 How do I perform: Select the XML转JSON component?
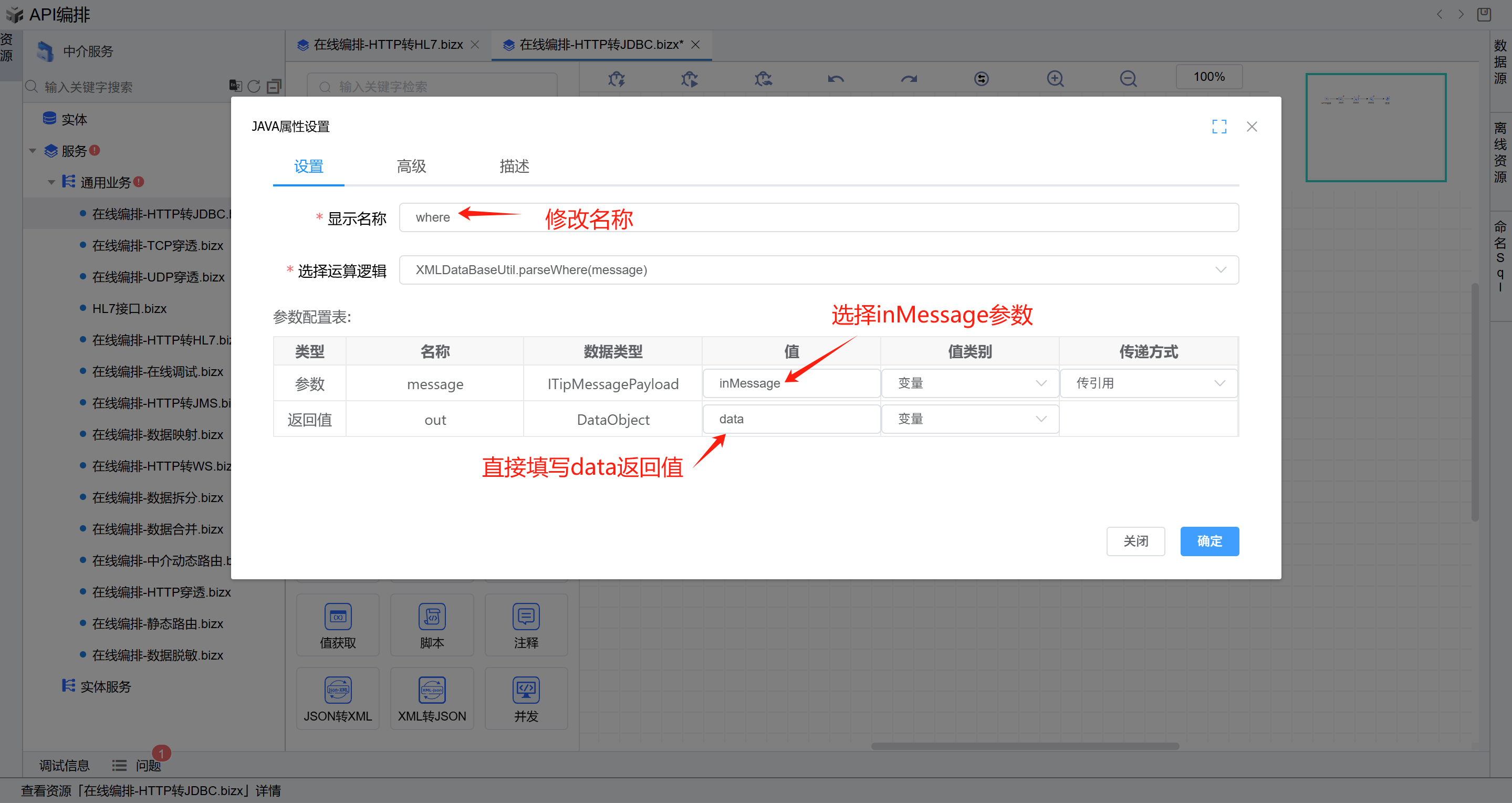(432, 698)
